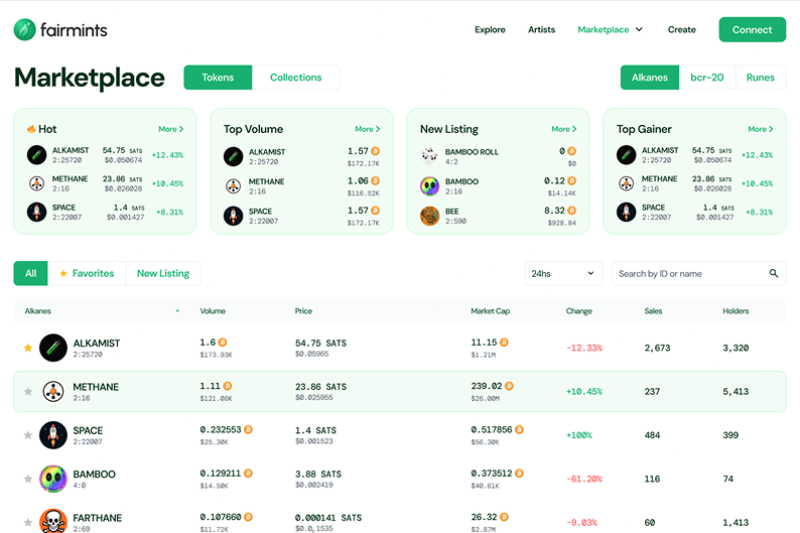The height and width of the screenshot is (533, 800).
Task: Click BEE icon in New Listing card
Action: coord(430,216)
